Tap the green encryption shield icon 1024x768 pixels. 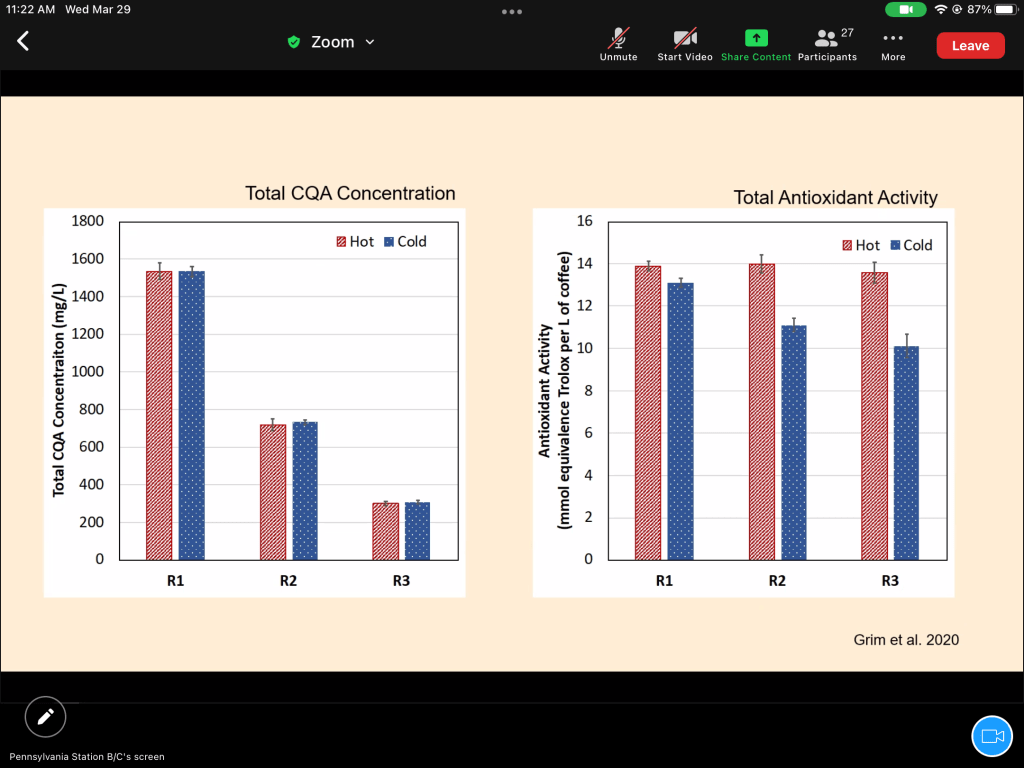293,42
